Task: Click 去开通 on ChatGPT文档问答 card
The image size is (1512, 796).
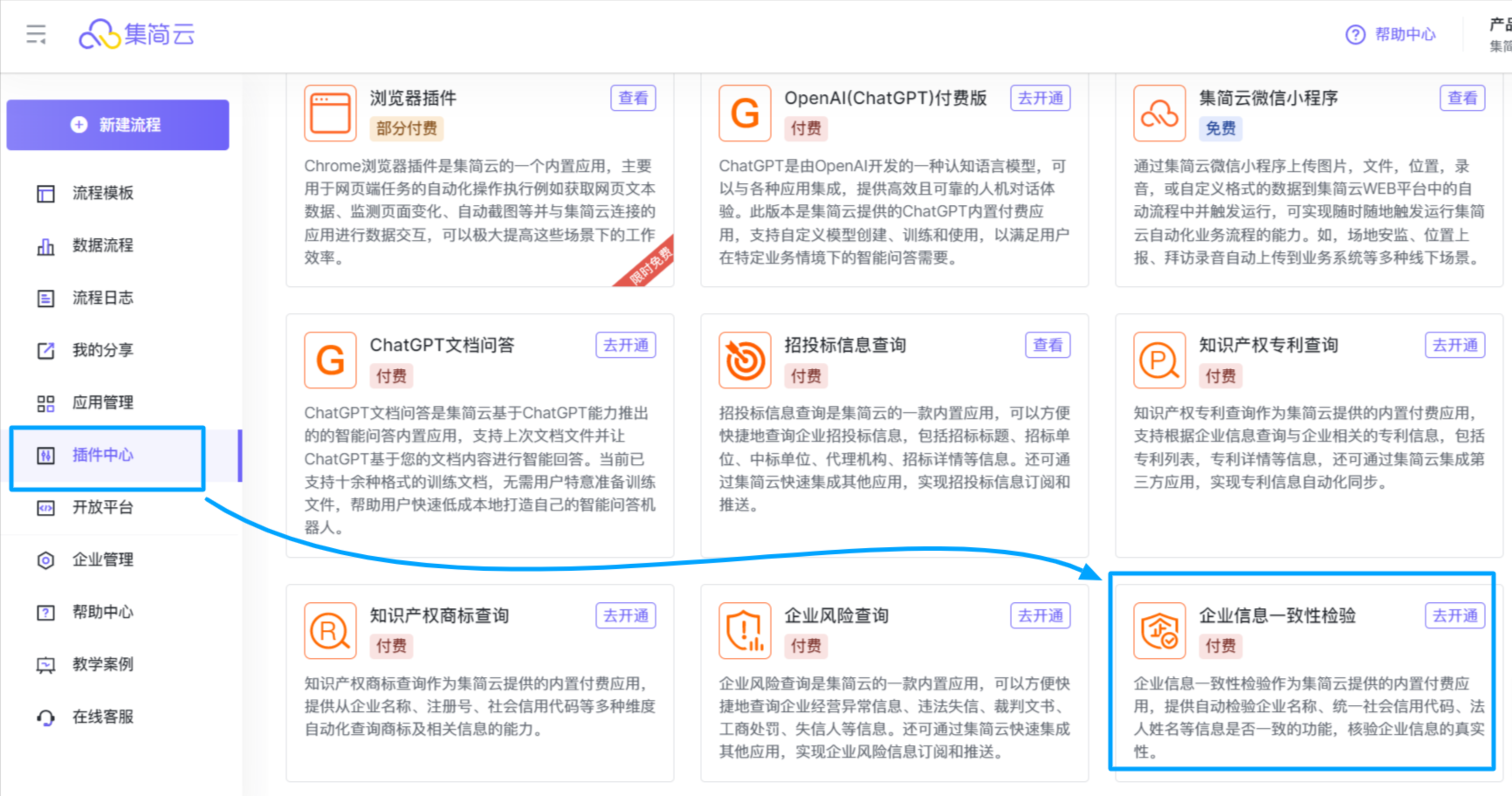Action: [x=625, y=345]
